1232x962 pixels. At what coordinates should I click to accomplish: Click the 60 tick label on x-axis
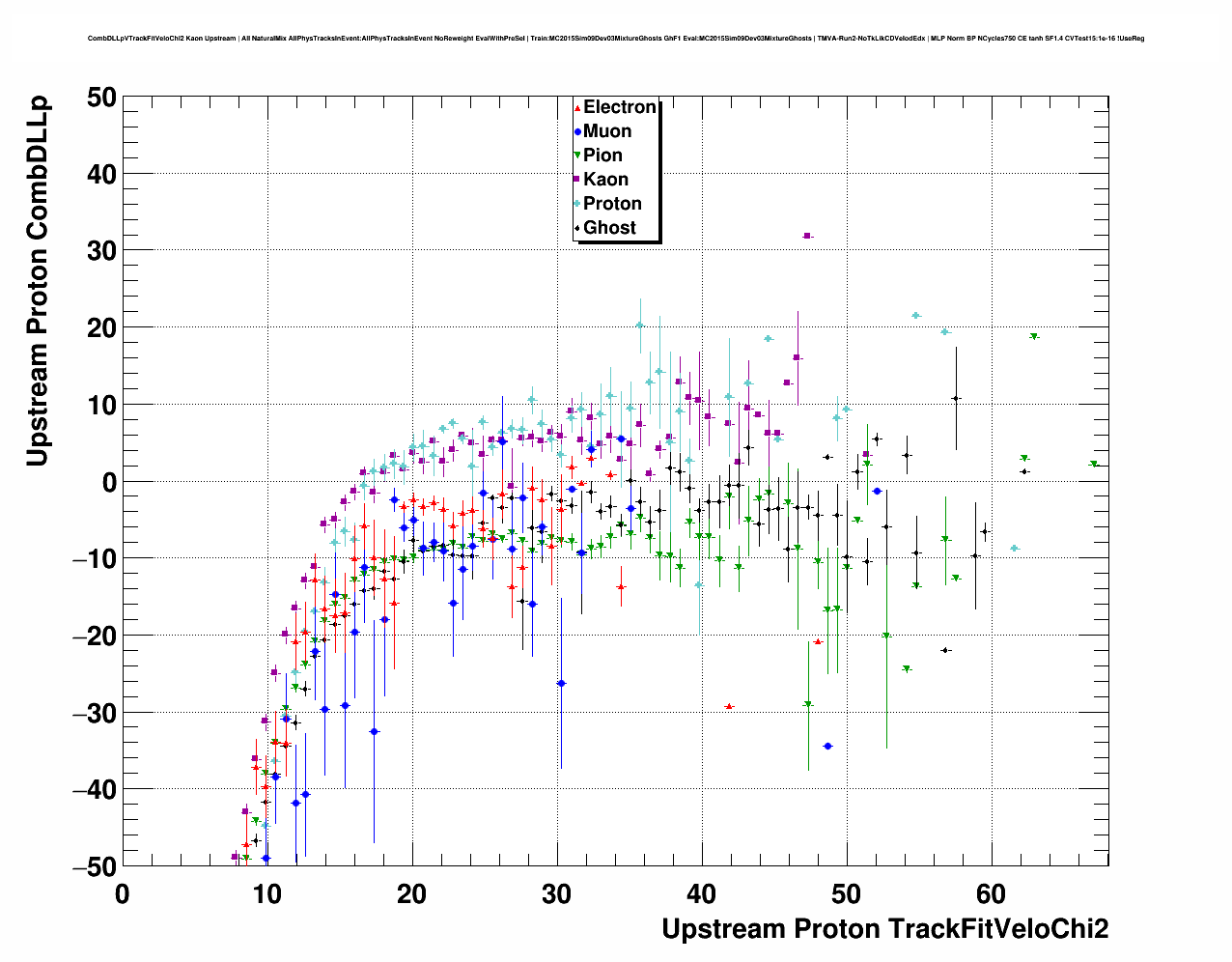(992, 893)
